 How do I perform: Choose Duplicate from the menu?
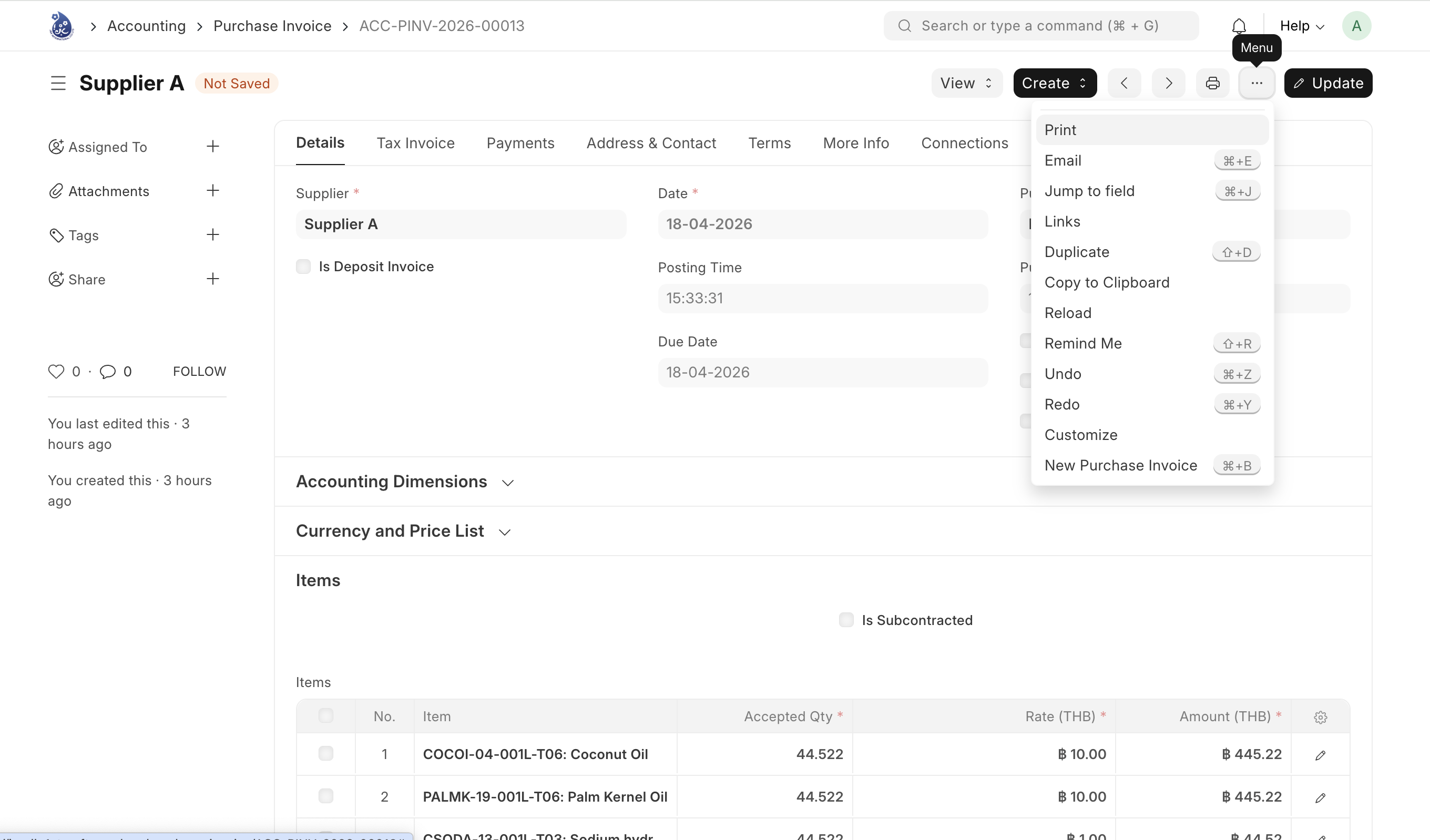click(x=1152, y=252)
